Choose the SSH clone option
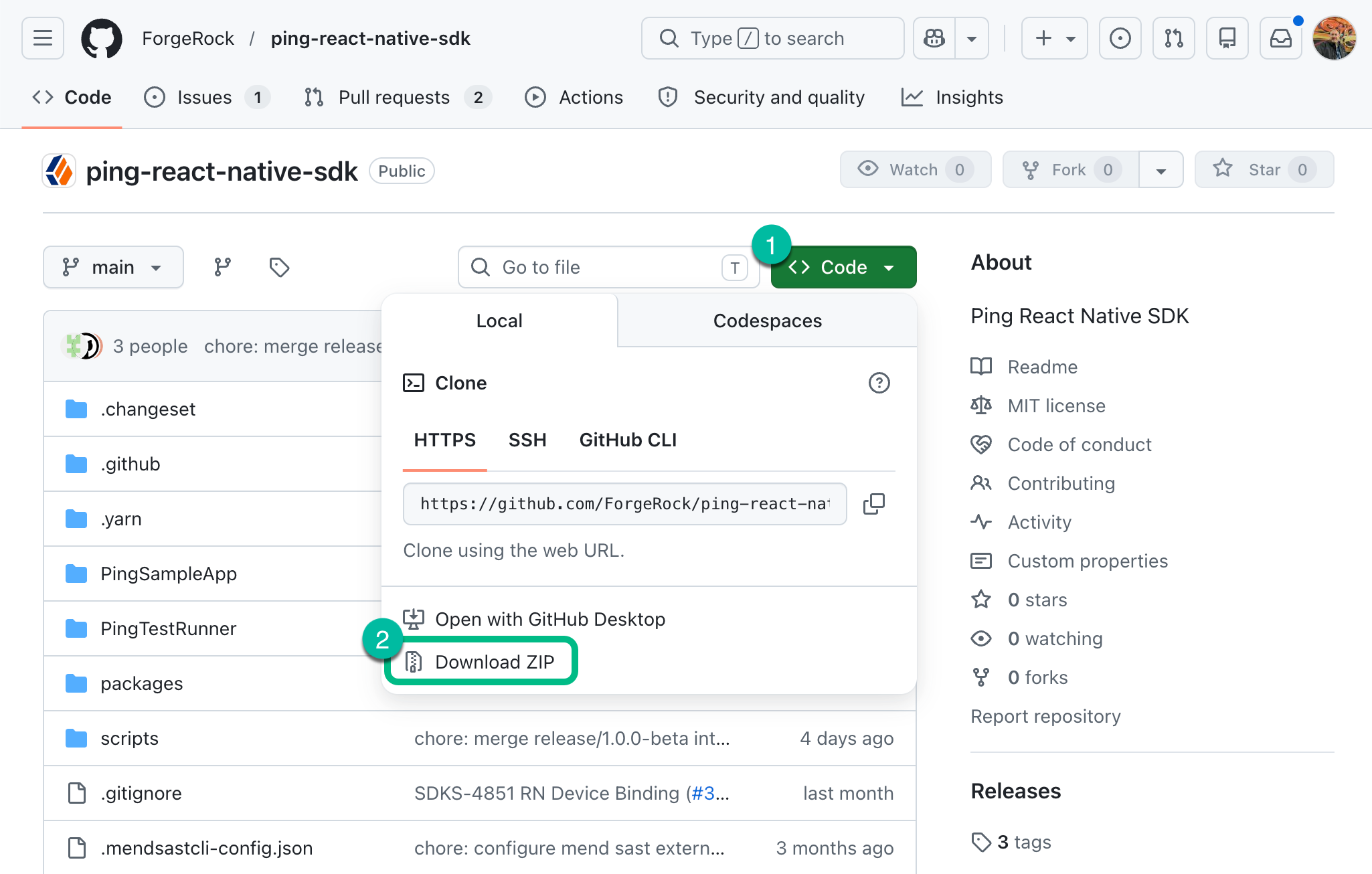Viewport: 1372px width, 874px height. pyautogui.click(x=527, y=440)
